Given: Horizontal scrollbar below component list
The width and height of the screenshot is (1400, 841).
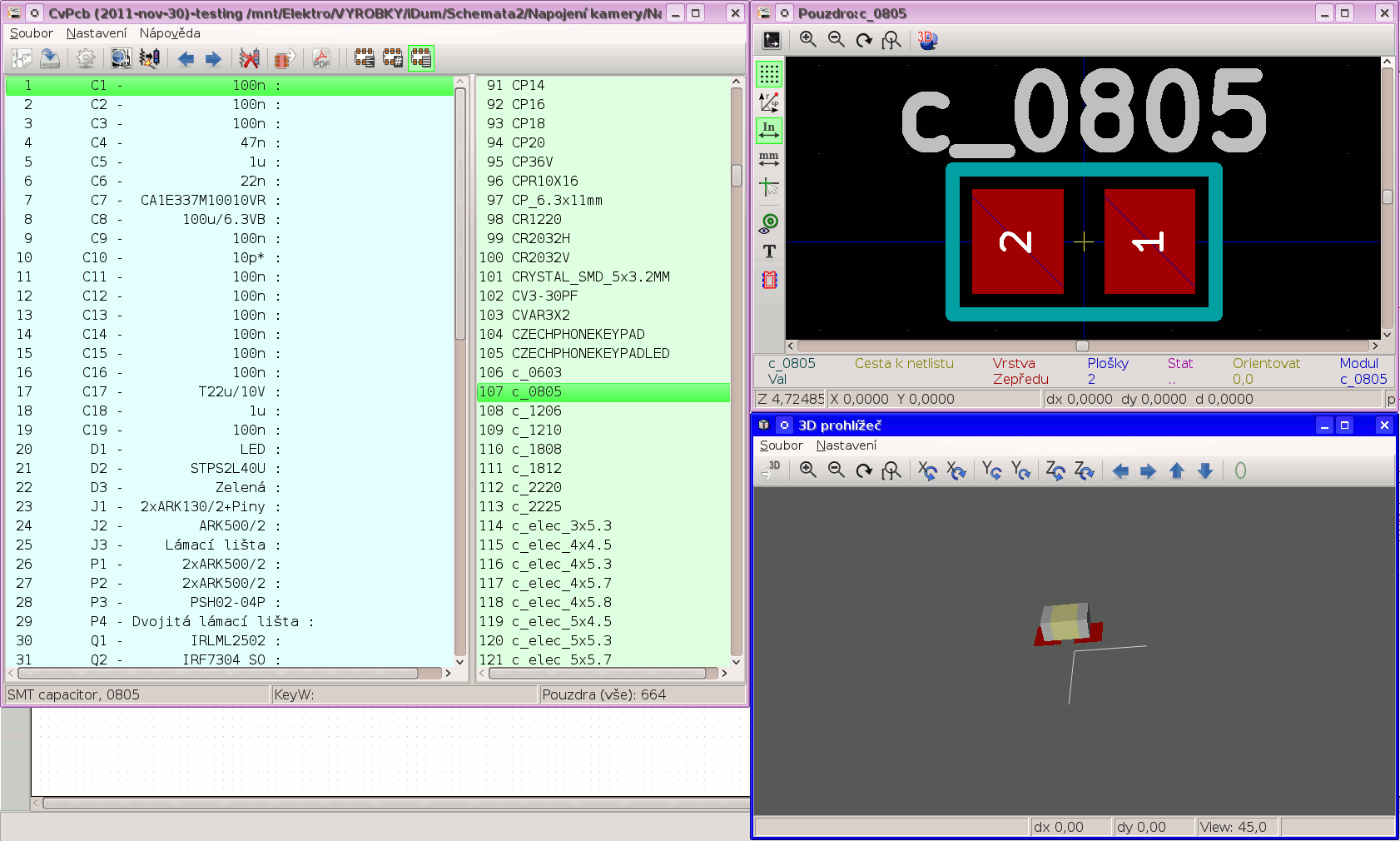Looking at the screenshot, I should pos(230,673).
